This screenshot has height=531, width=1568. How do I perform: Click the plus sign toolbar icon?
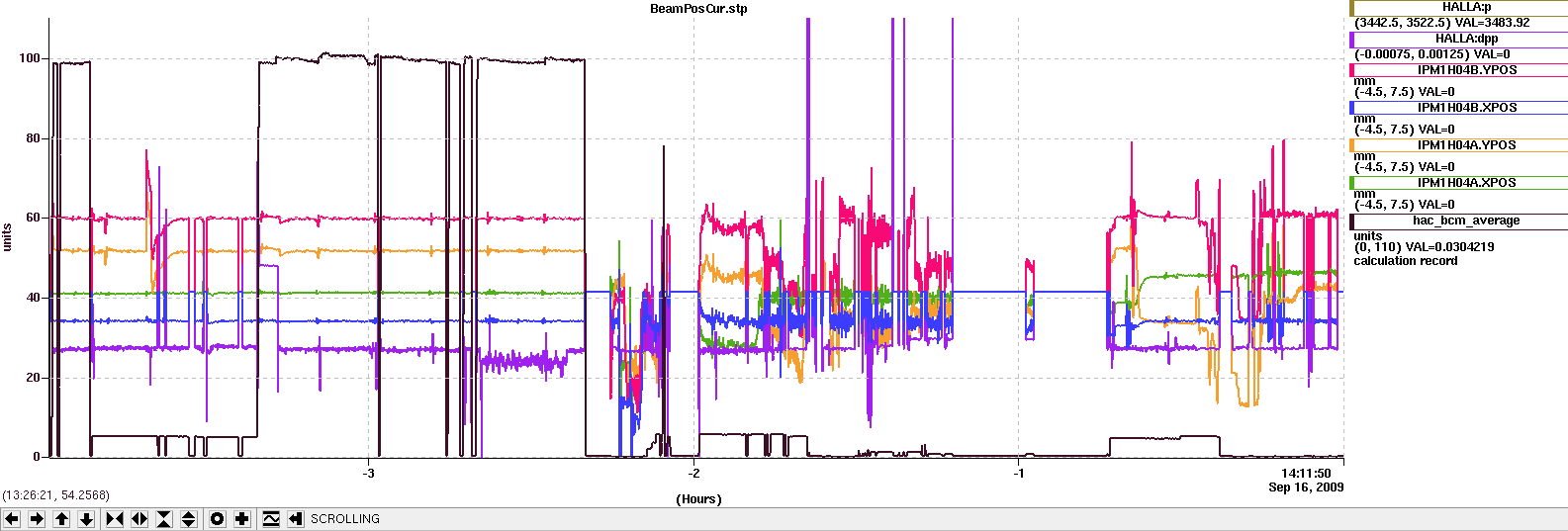pos(242,518)
